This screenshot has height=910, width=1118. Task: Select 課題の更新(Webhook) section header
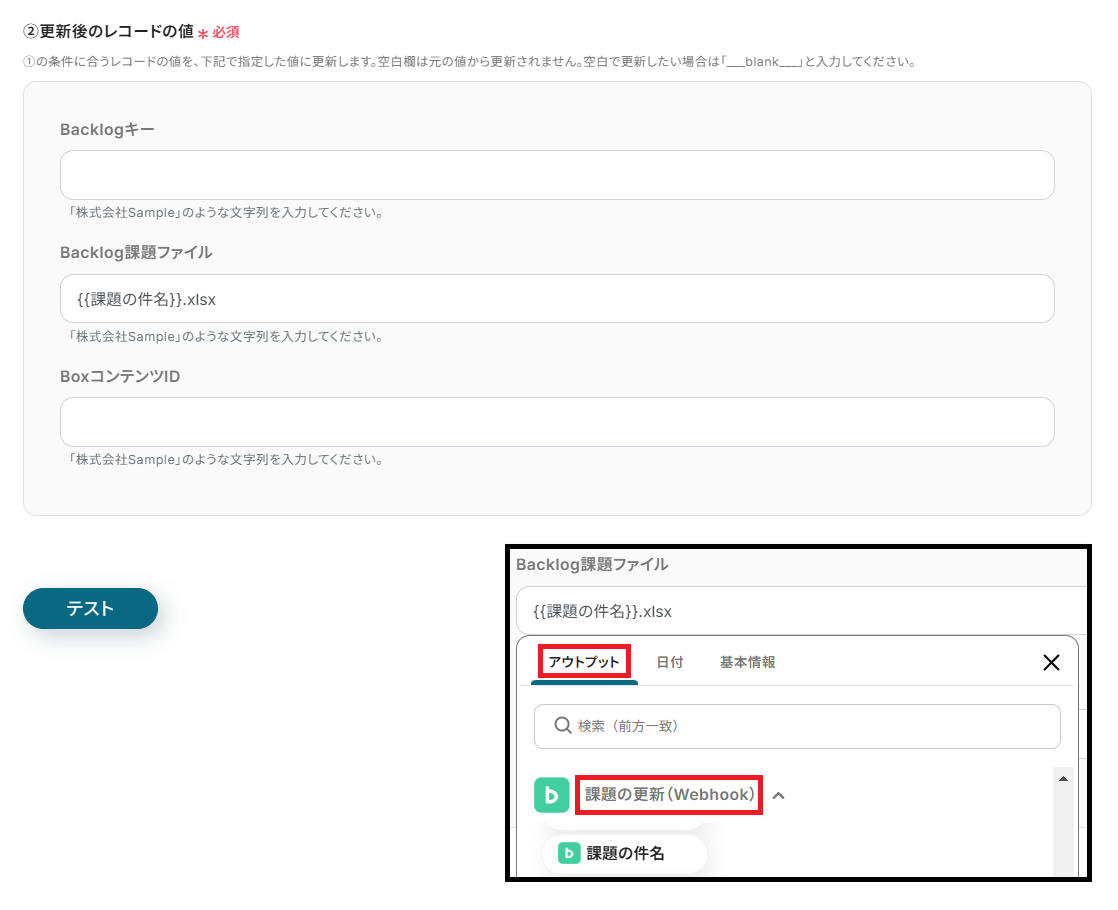pos(670,795)
